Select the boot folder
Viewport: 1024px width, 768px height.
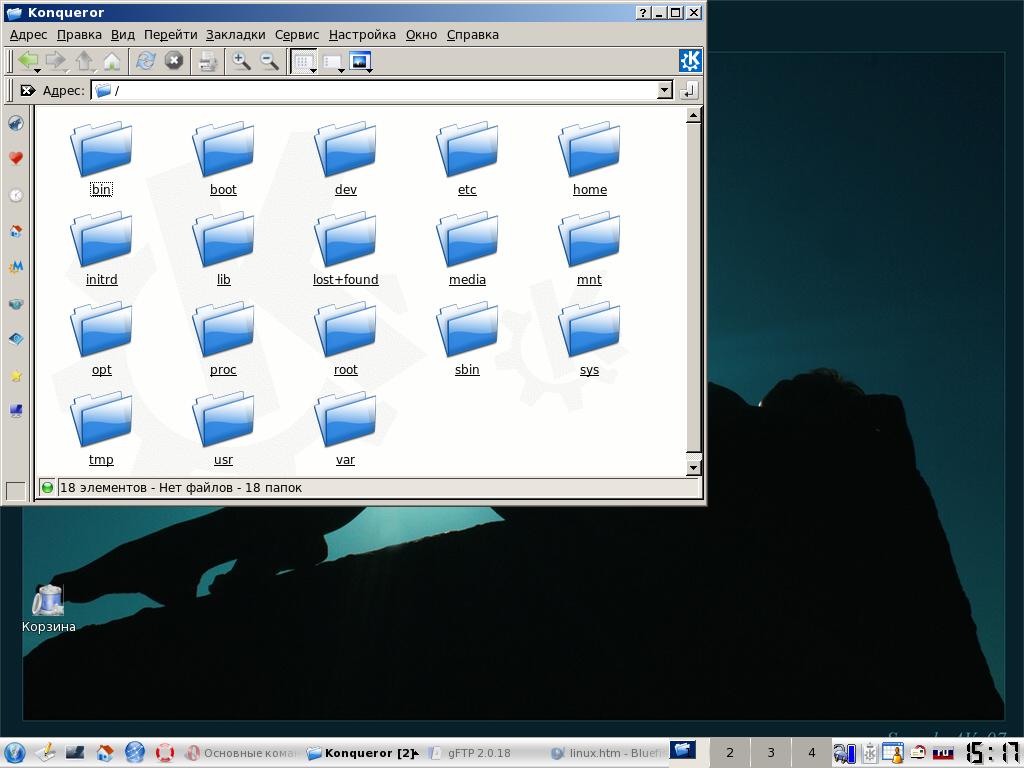[223, 159]
